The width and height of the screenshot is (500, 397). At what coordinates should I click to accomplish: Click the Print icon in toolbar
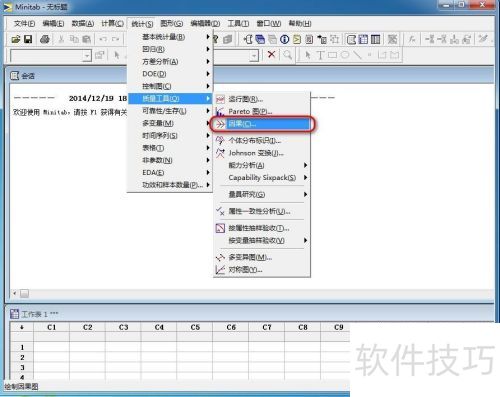(45, 39)
